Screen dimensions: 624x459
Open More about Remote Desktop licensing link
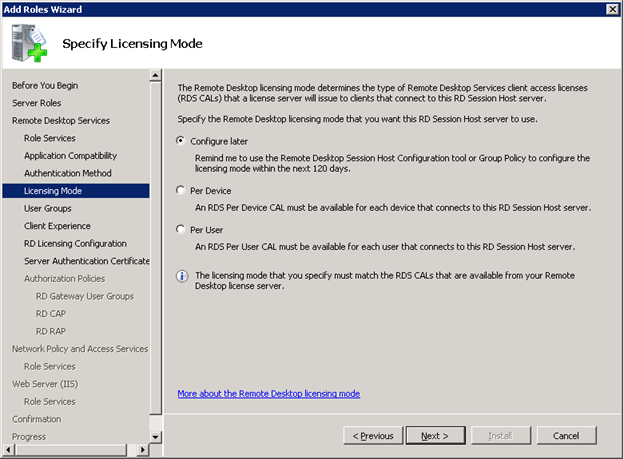[x=268, y=394]
